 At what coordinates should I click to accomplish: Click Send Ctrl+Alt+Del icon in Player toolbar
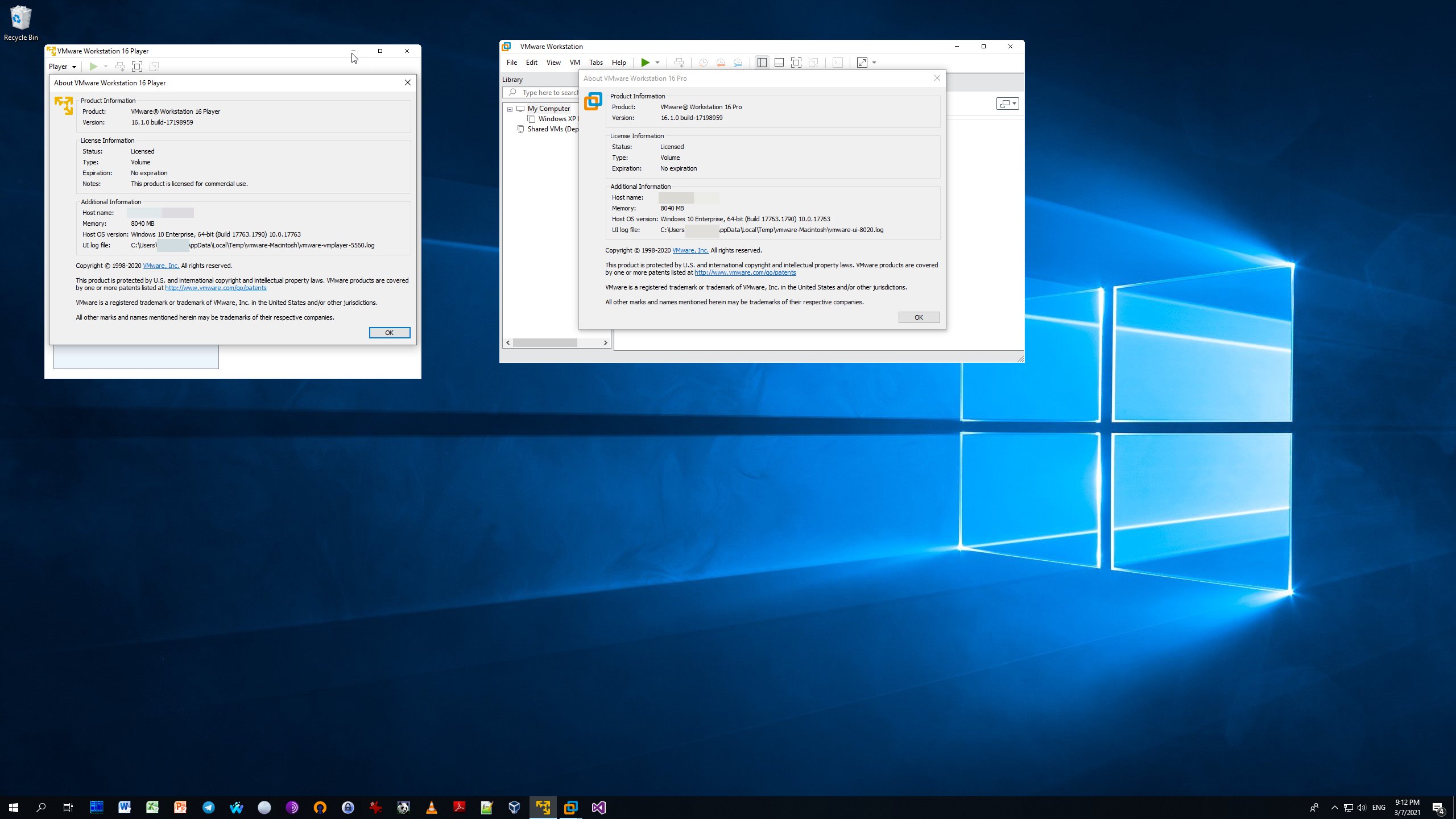pyautogui.click(x=120, y=67)
